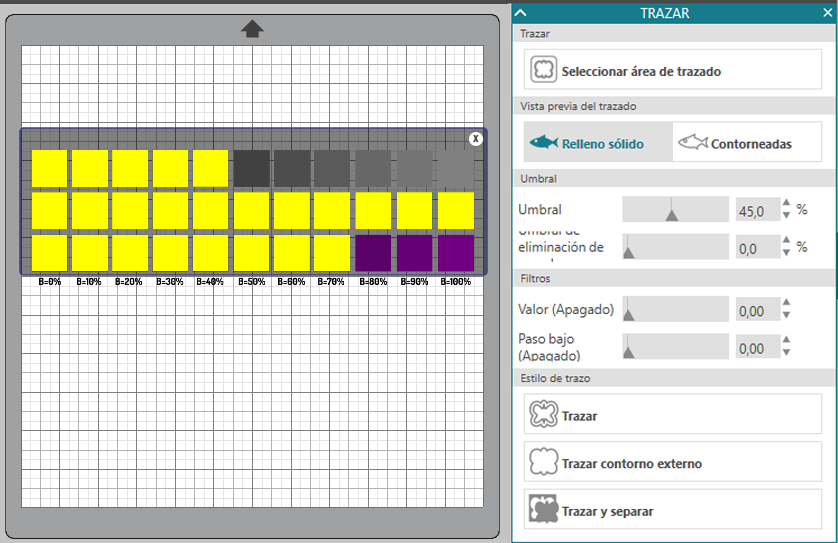
Task: Close the TRAZAR panel
Action: pyautogui.click(x=828, y=13)
